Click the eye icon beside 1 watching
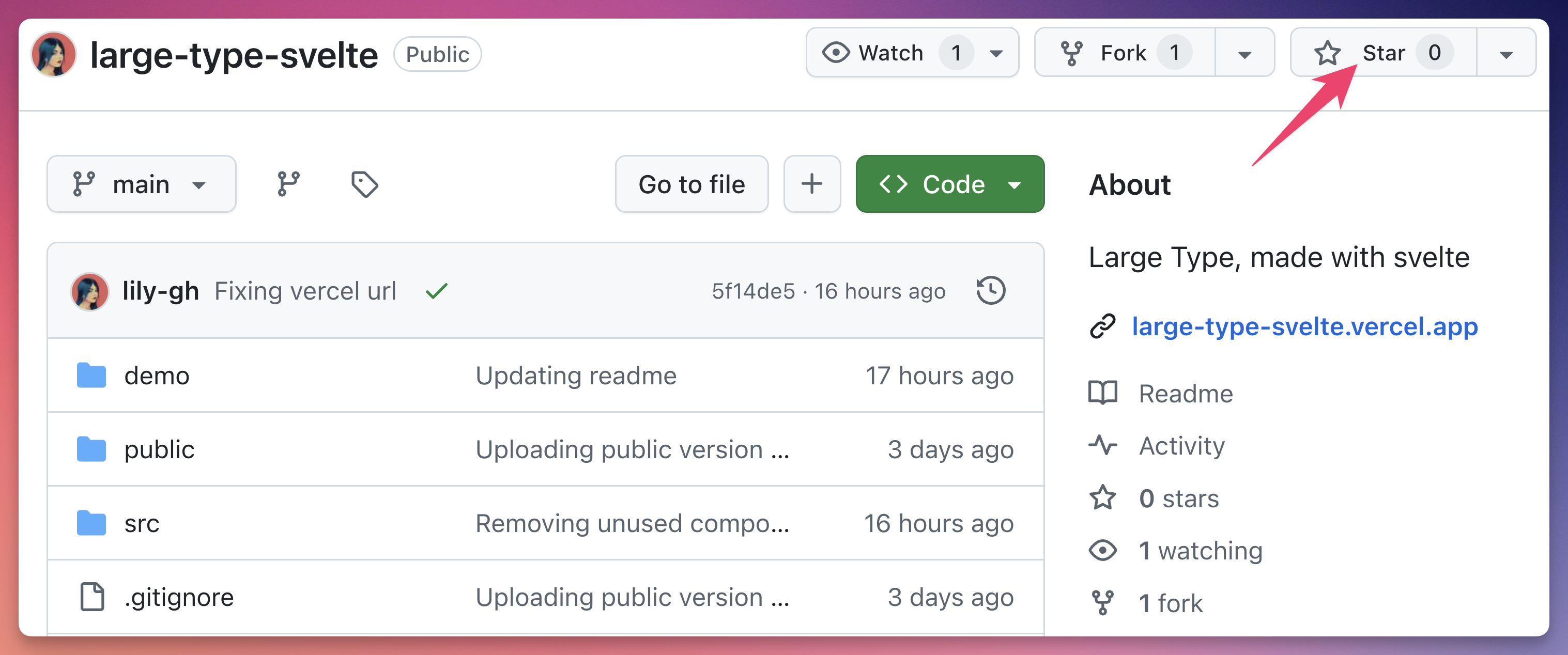 [x=1102, y=550]
